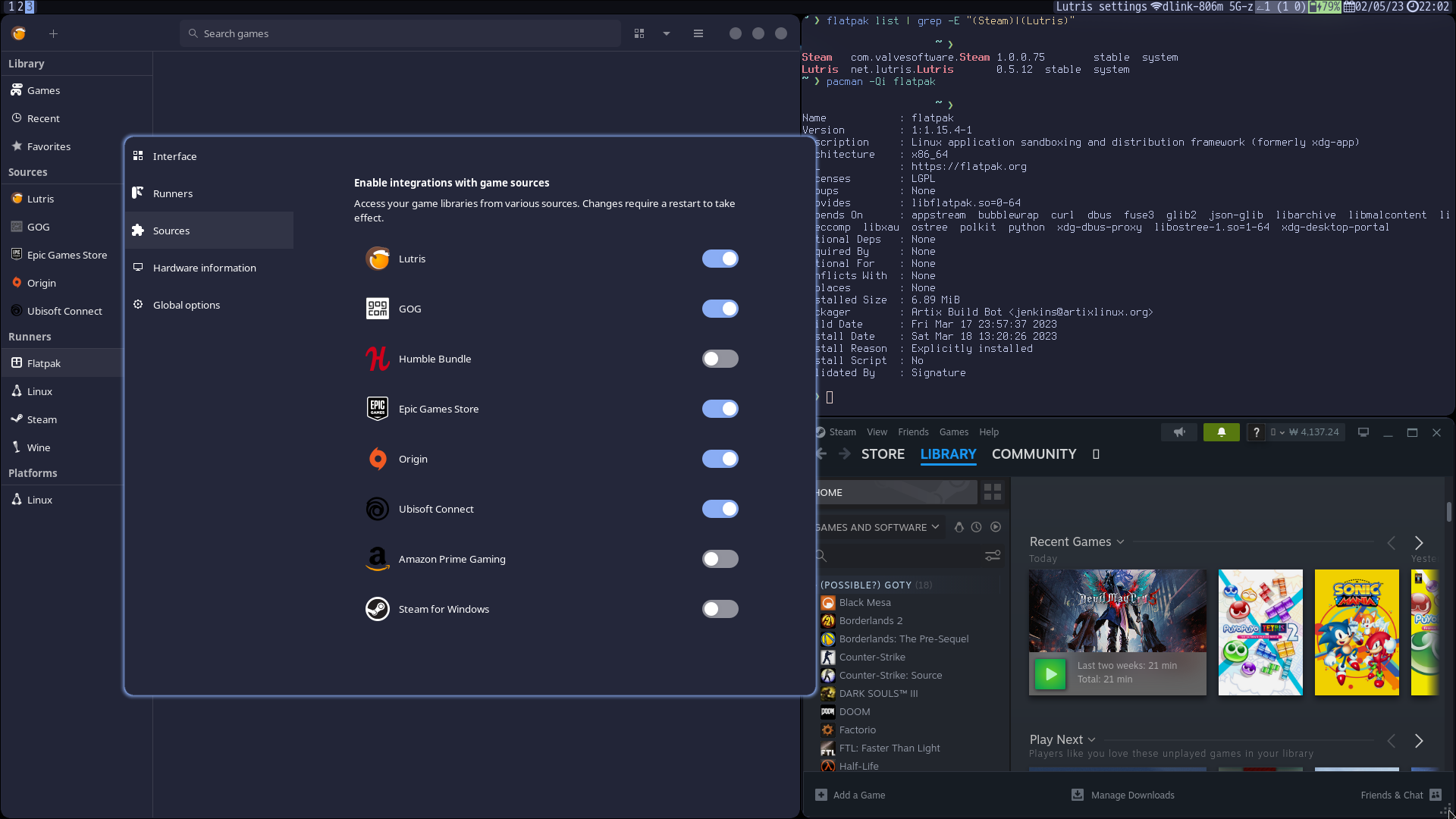Select the GOG source in Lutris sidebar

click(x=38, y=227)
